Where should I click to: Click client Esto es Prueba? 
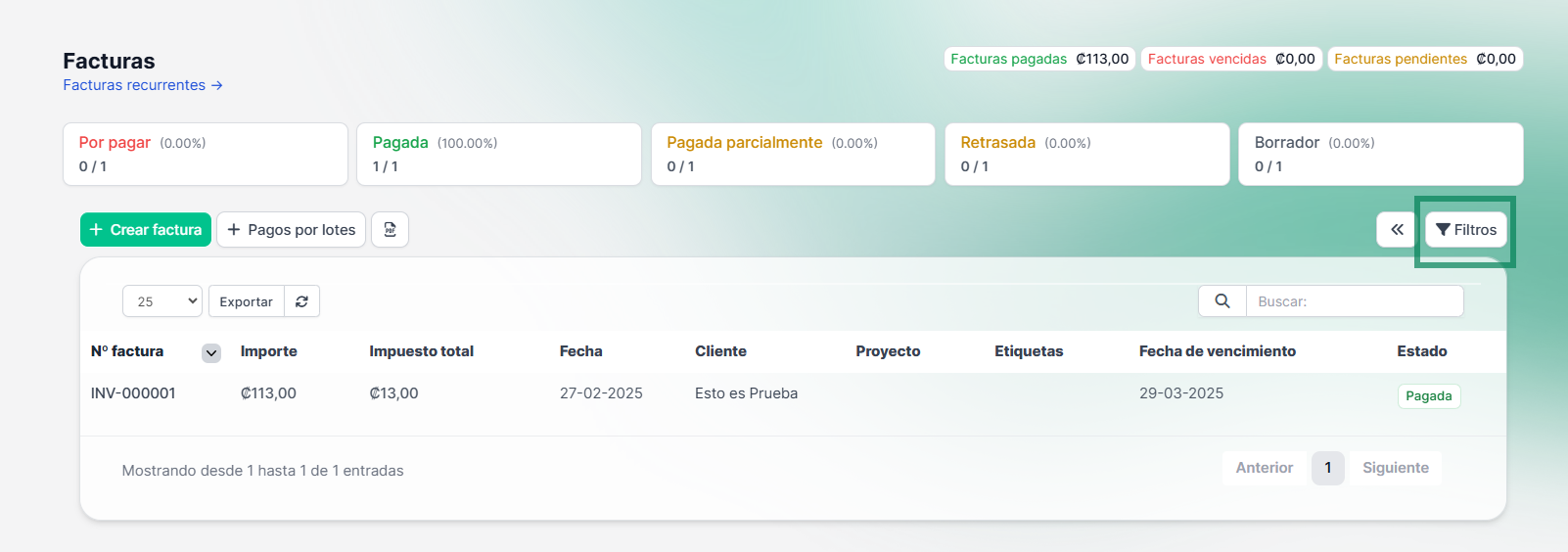pos(747,393)
